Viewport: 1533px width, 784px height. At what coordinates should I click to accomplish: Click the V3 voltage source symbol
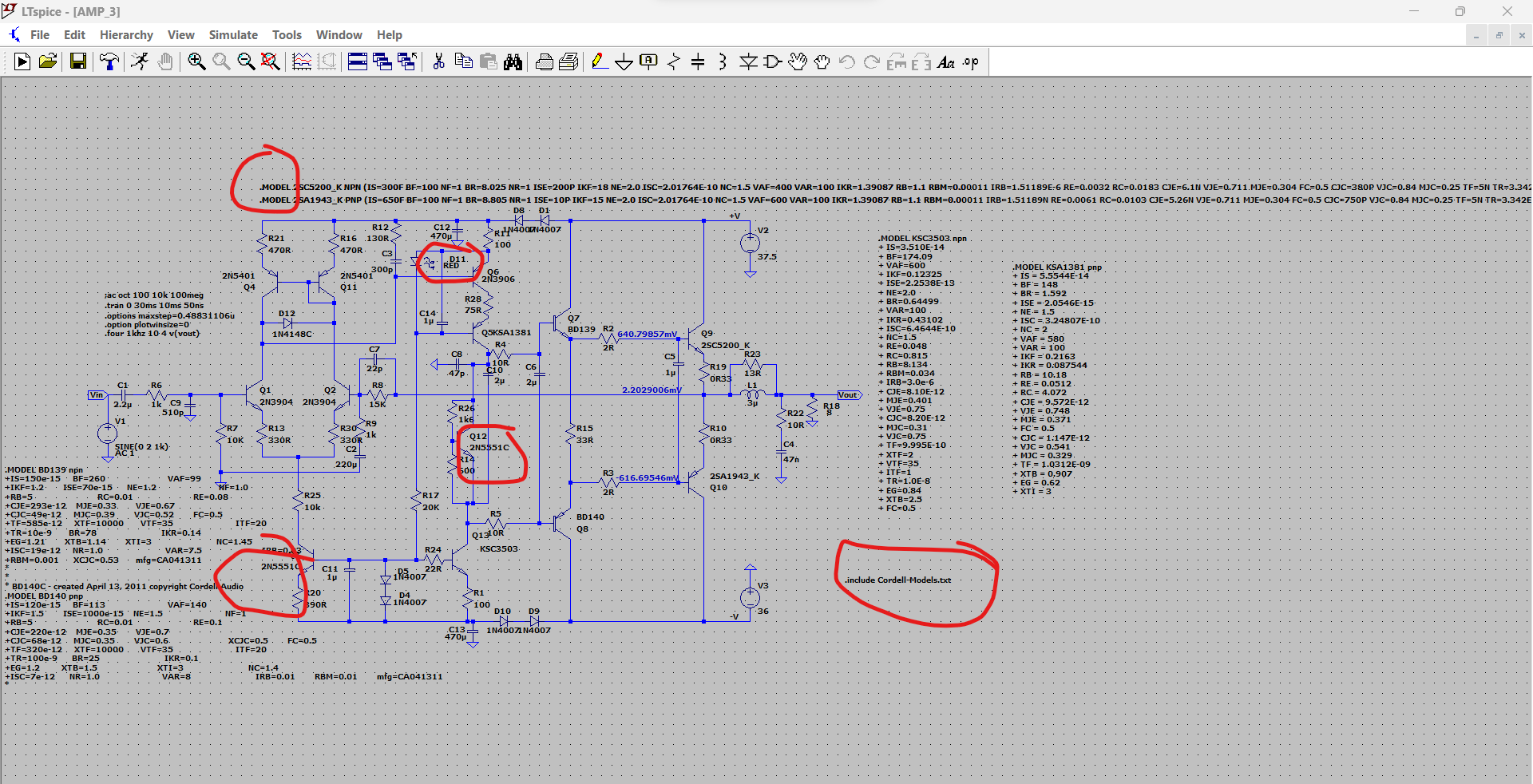[x=750, y=597]
